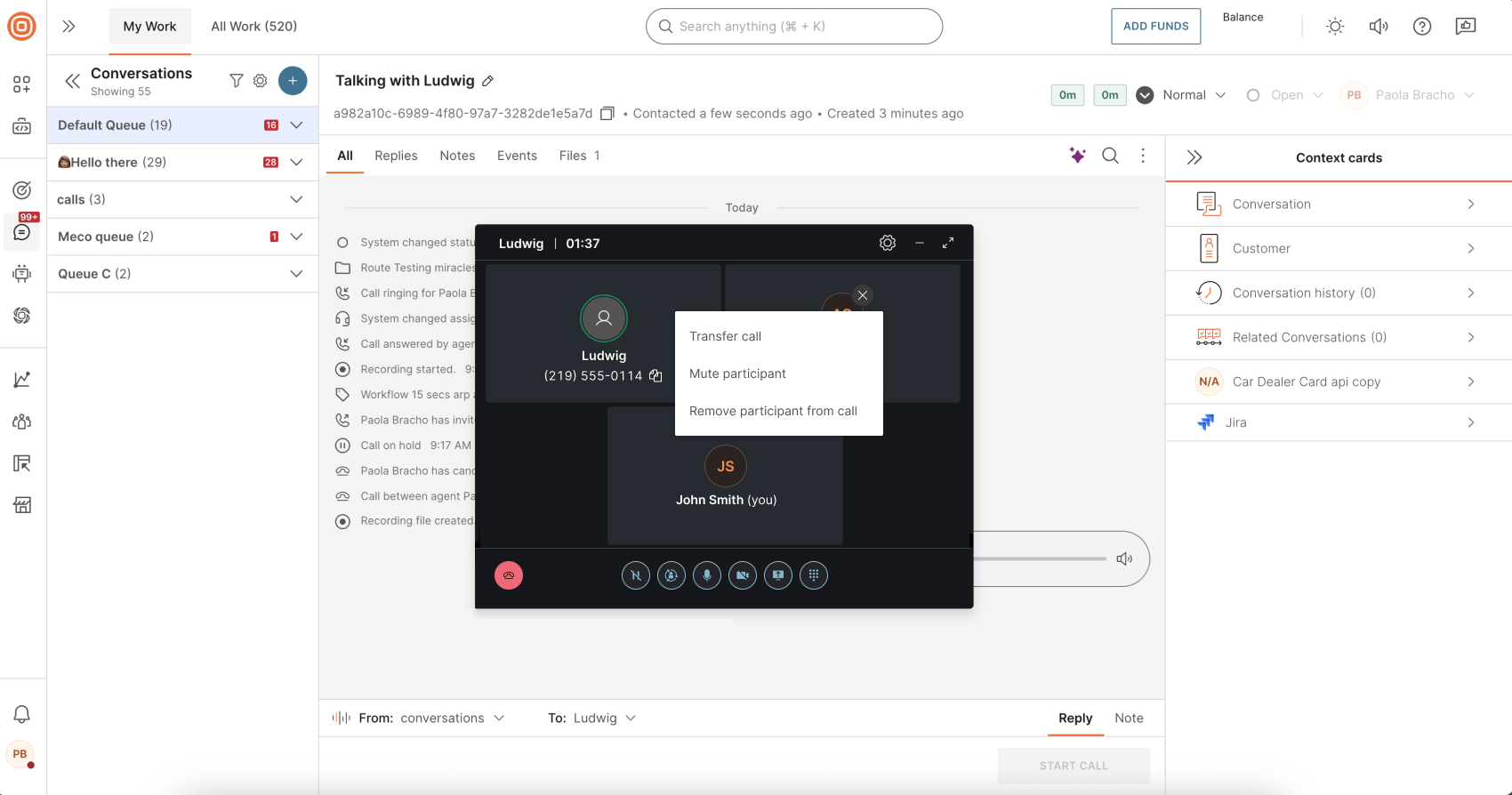Image resolution: width=1512 pixels, height=795 pixels.
Task: Toggle sound via top bar speaker
Action: pos(1379,27)
